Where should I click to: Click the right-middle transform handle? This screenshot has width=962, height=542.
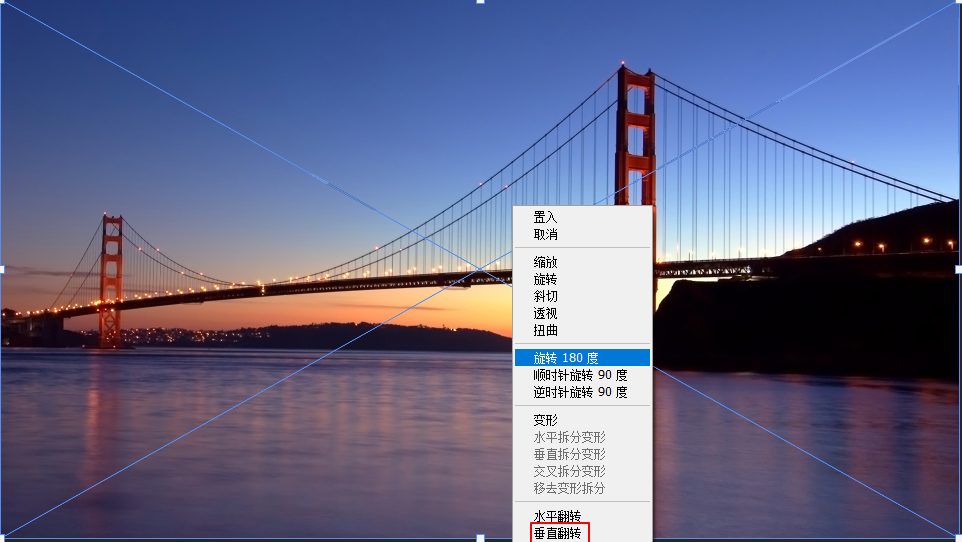click(x=959, y=269)
